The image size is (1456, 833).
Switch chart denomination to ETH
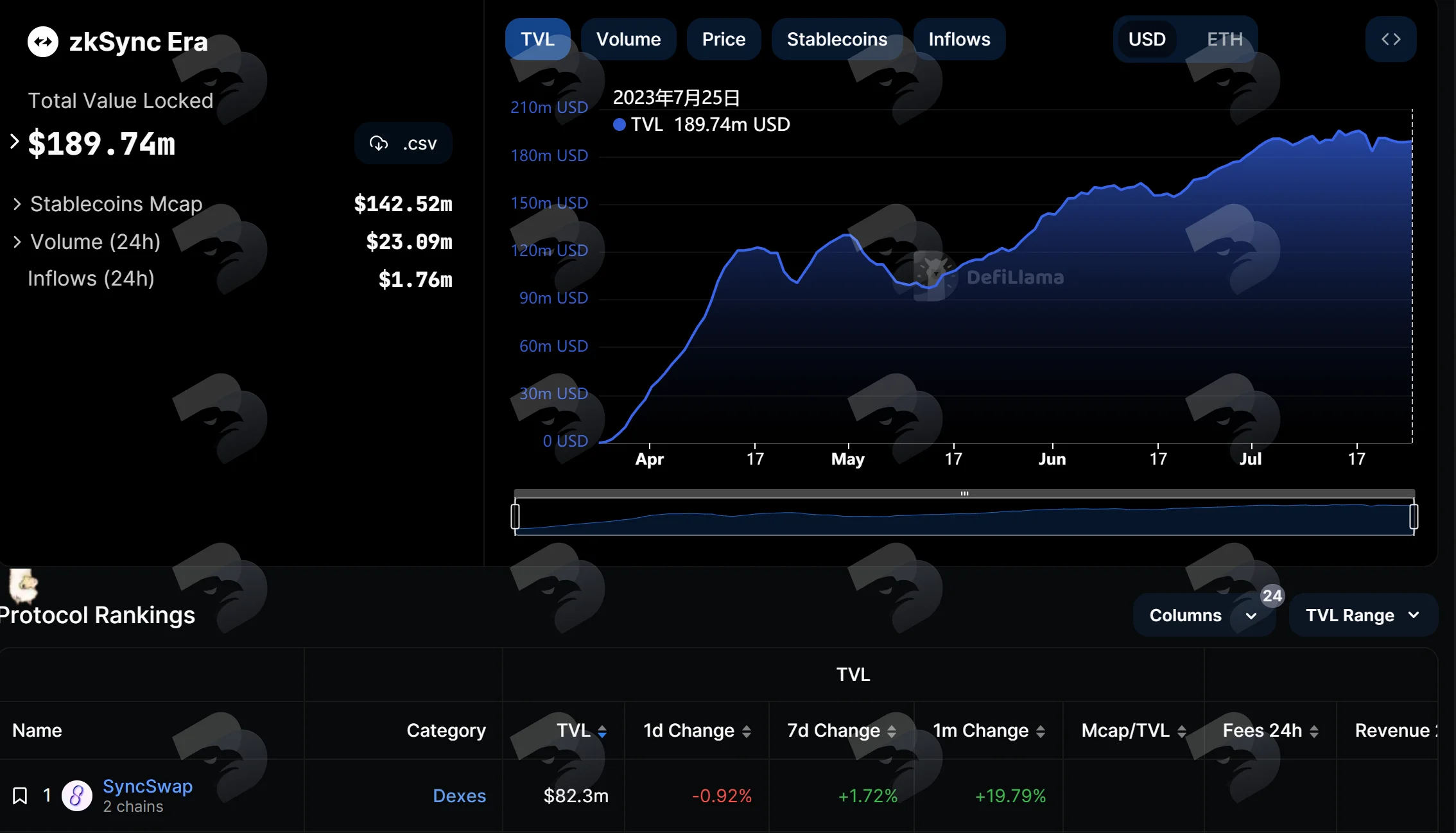pos(1224,39)
